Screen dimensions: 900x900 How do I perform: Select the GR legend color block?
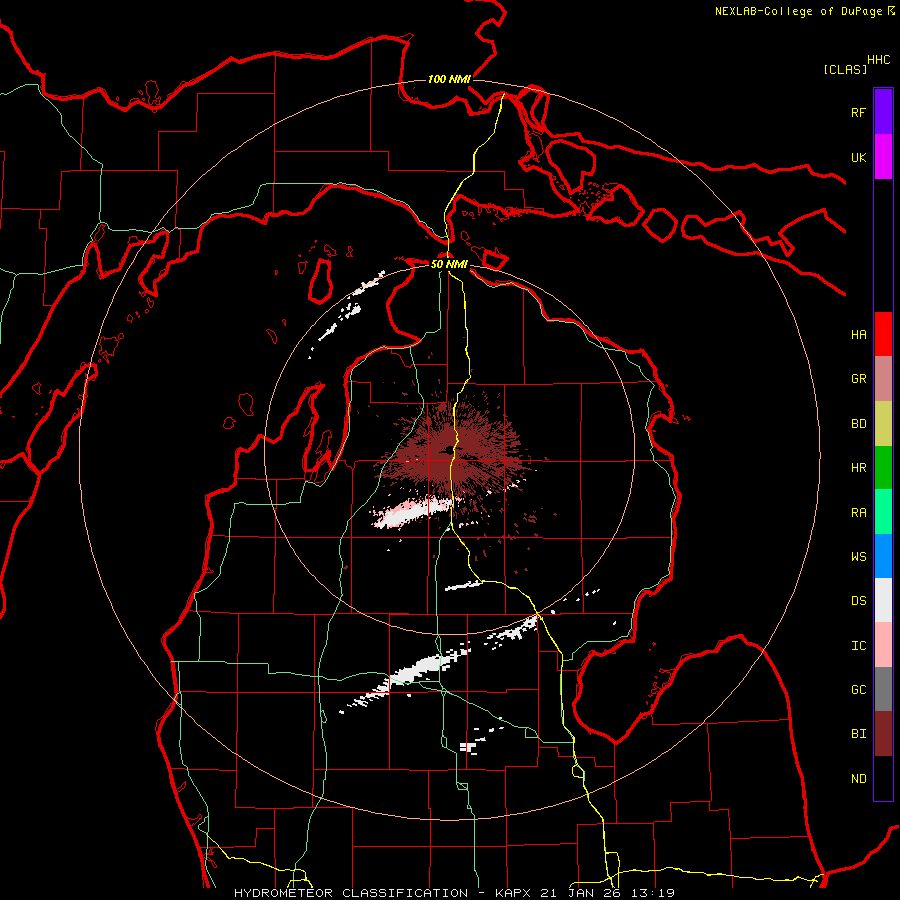(x=883, y=379)
